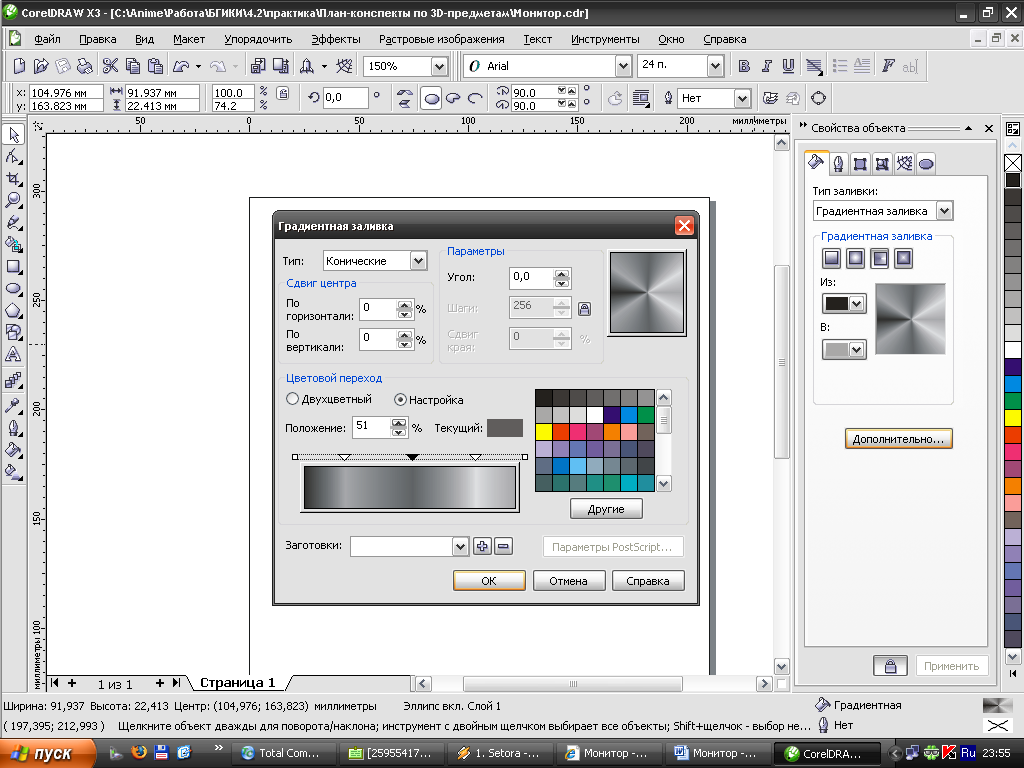Open the zoom level 150% dropdown
The width and height of the screenshot is (1024, 768).
pos(440,66)
